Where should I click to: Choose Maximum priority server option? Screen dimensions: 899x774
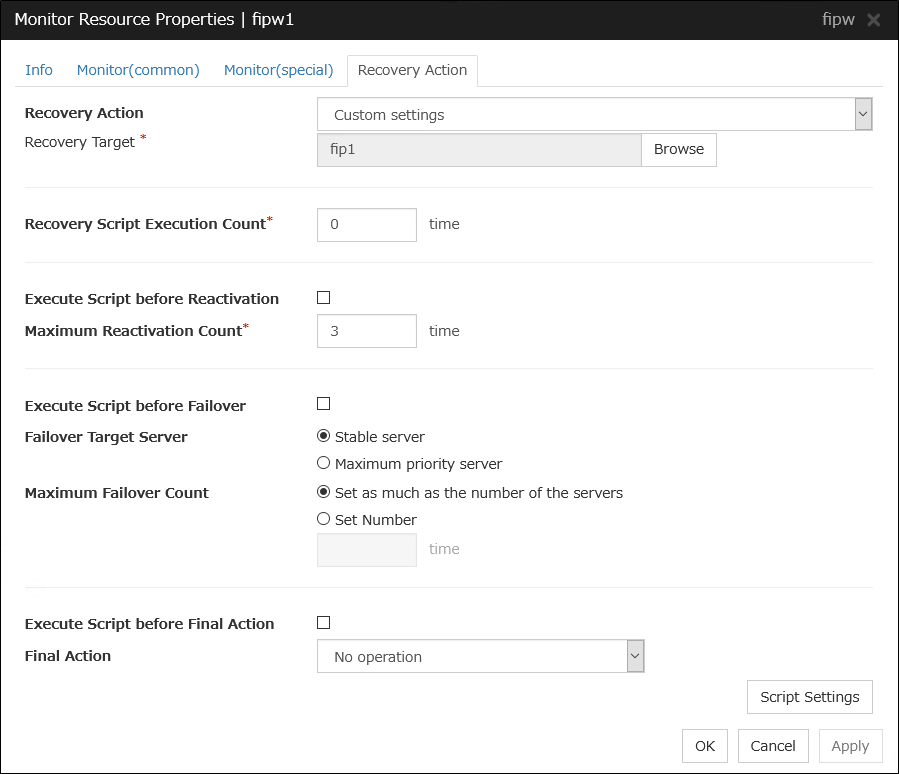click(x=323, y=464)
